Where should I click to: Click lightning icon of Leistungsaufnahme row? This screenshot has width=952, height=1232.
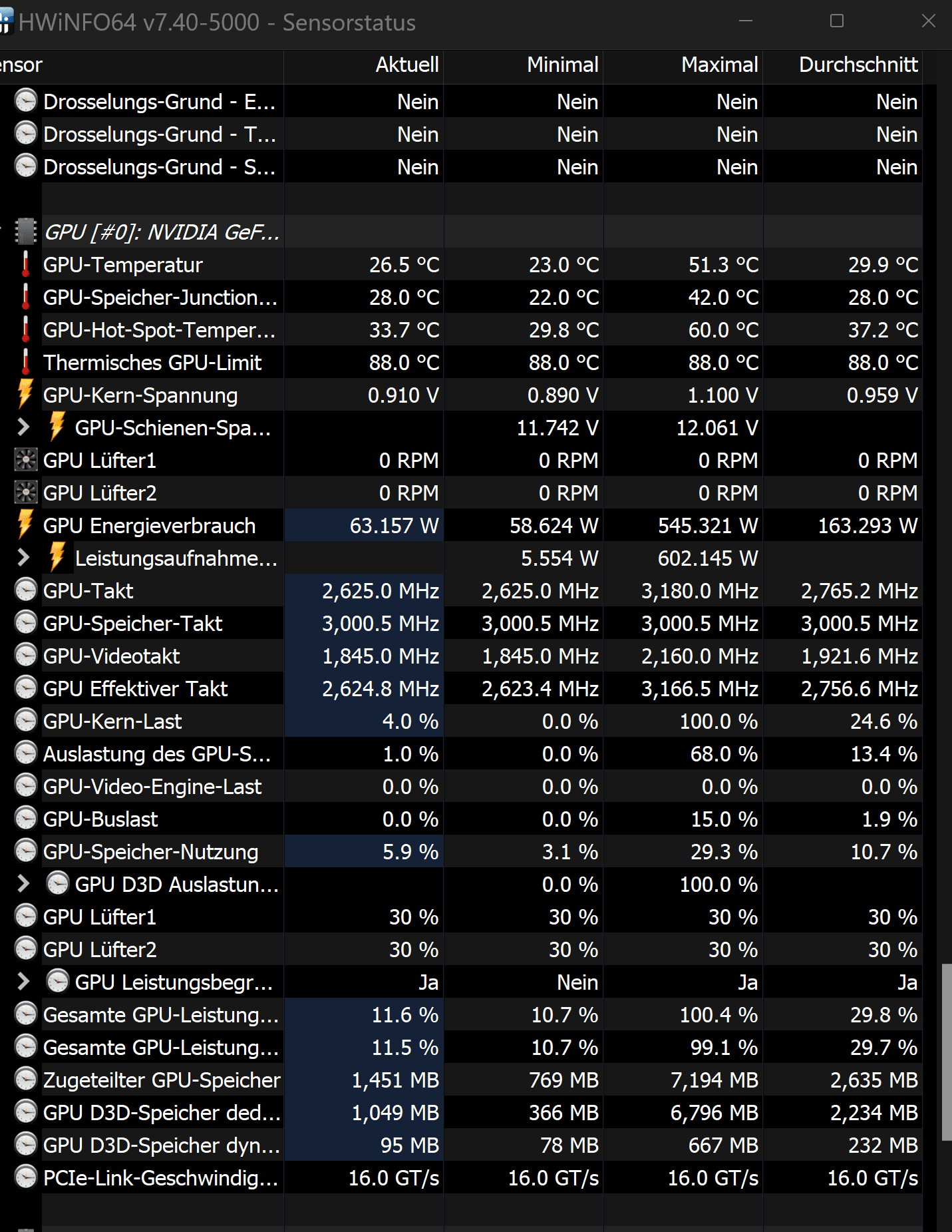pos(57,557)
